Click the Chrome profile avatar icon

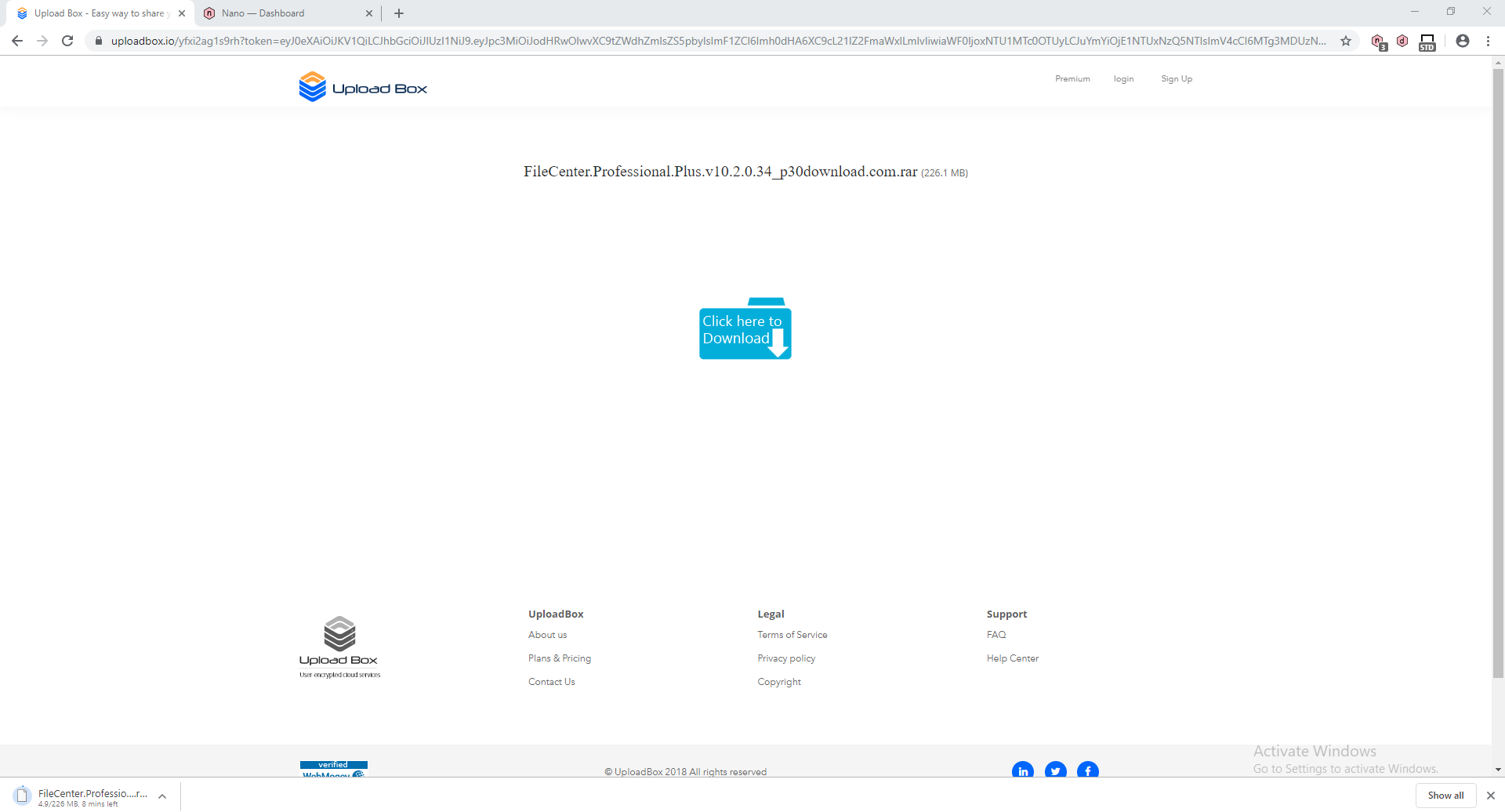tap(1463, 41)
